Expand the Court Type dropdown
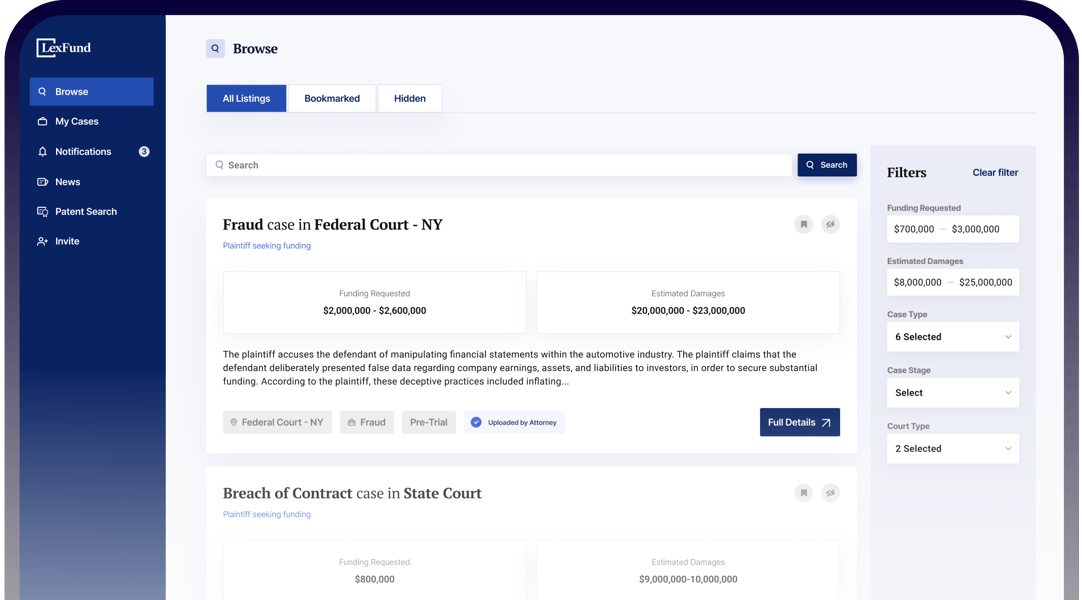The width and height of the screenshot is (1082, 600). (x=952, y=449)
